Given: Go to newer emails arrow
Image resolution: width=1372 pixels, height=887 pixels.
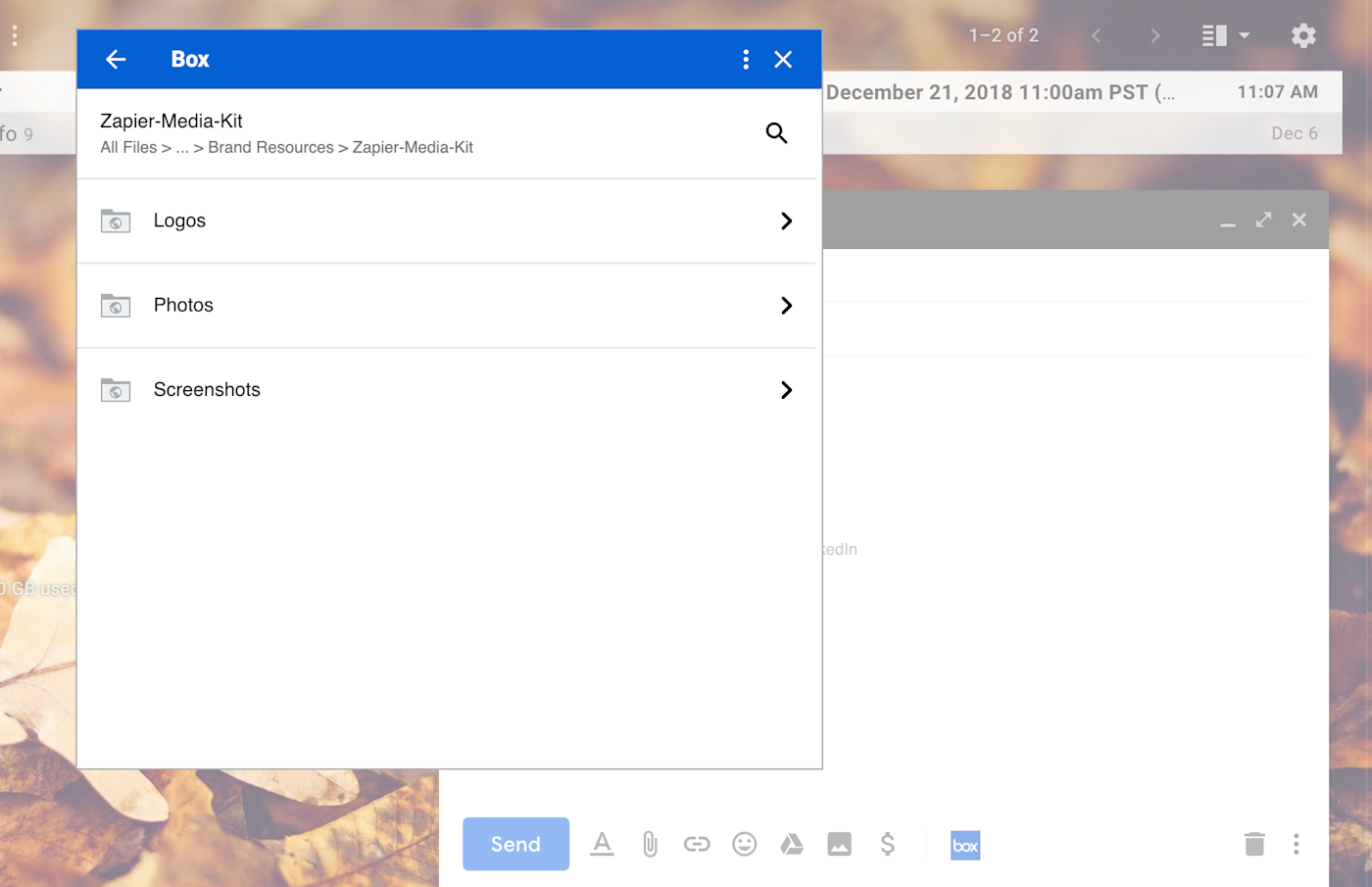Looking at the screenshot, I should 1097,36.
